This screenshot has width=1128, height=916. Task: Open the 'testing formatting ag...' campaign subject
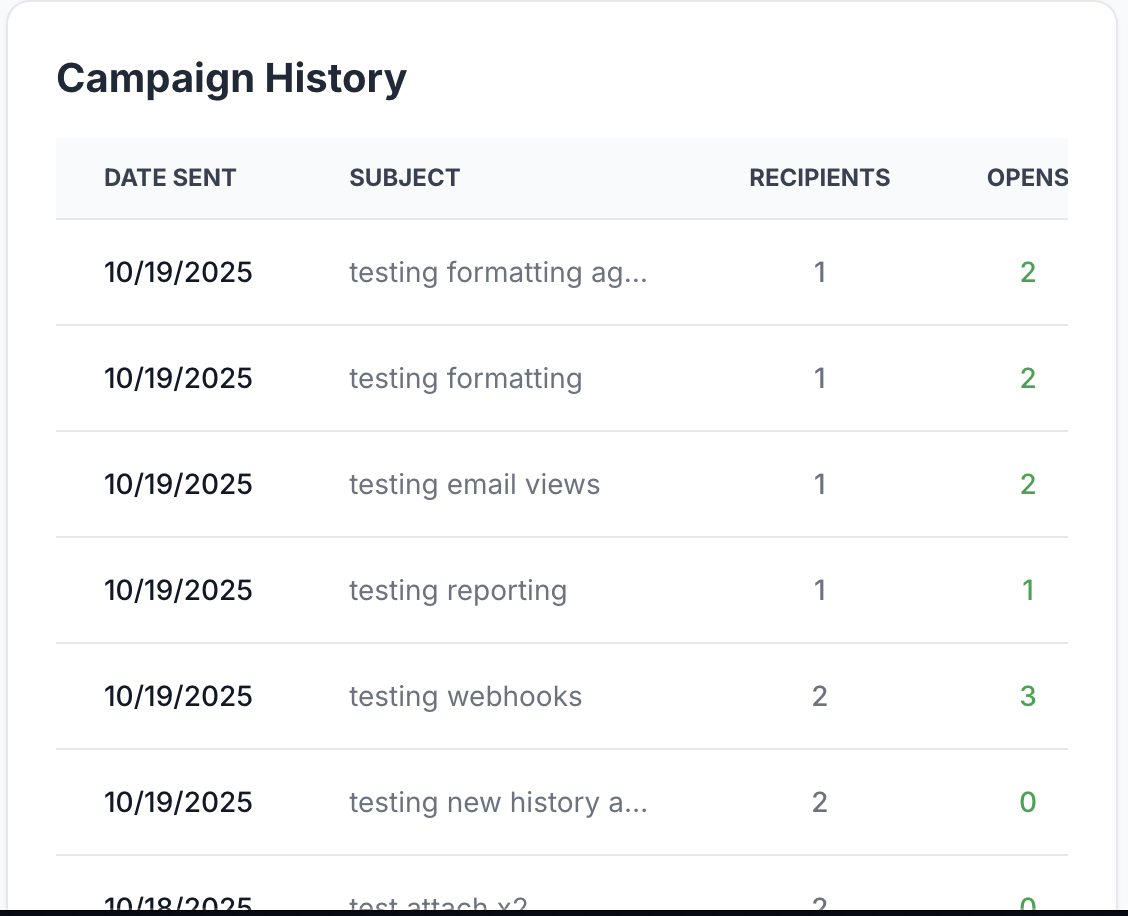click(498, 273)
